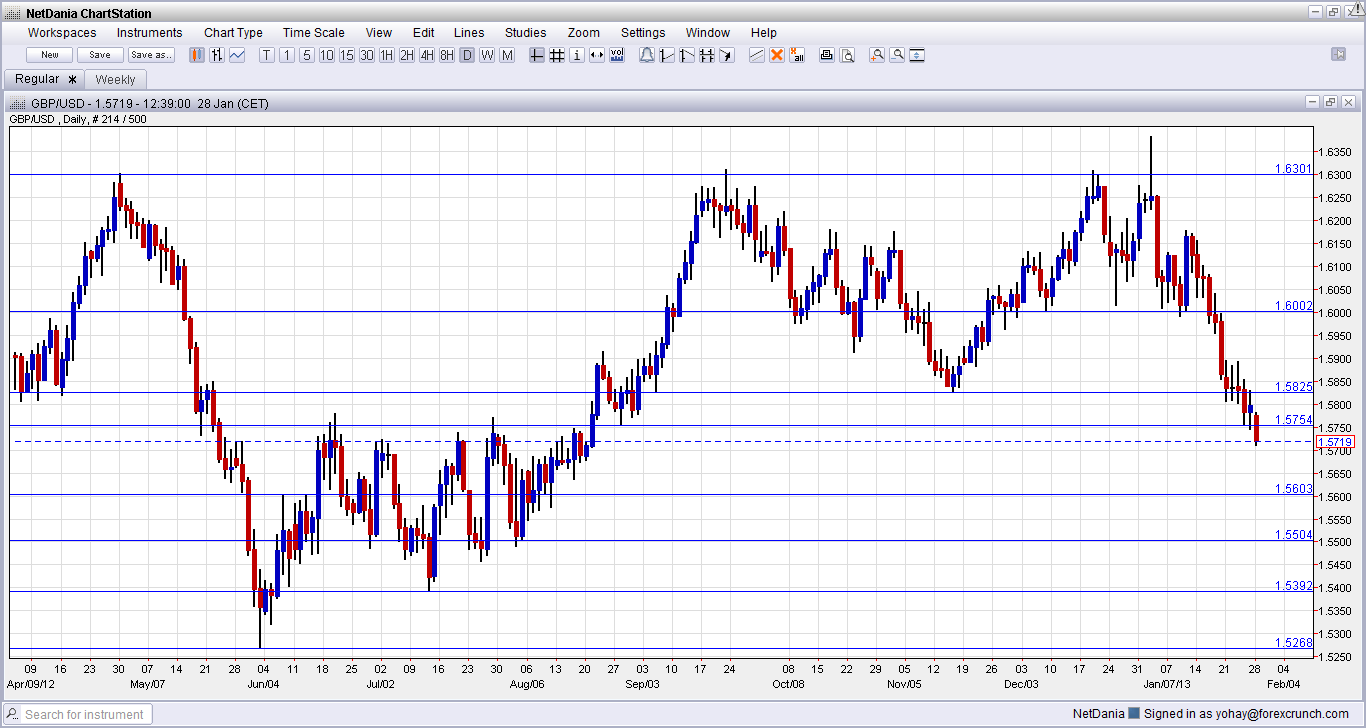
Task: Click the first study line icon after bell
Action: [667, 55]
